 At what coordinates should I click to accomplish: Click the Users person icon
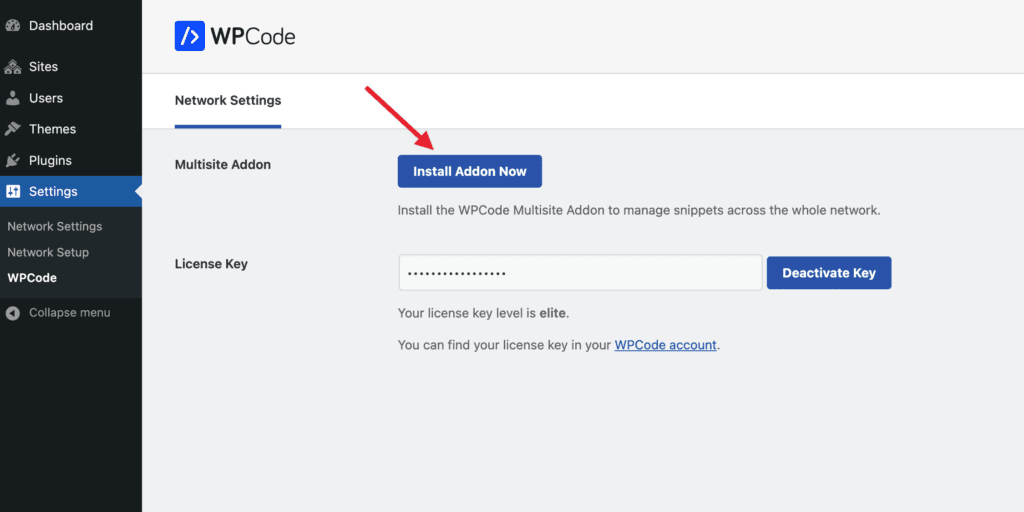click(12, 98)
